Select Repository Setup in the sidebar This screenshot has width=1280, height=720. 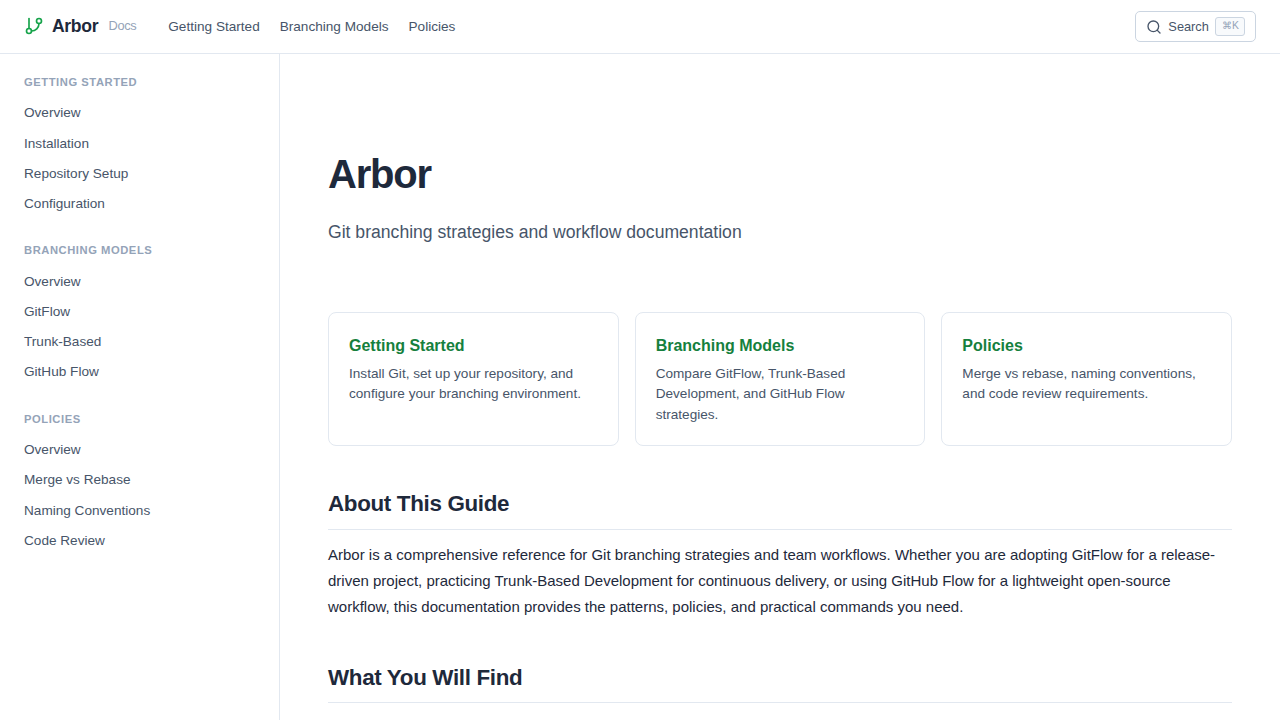(x=76, y=173)
